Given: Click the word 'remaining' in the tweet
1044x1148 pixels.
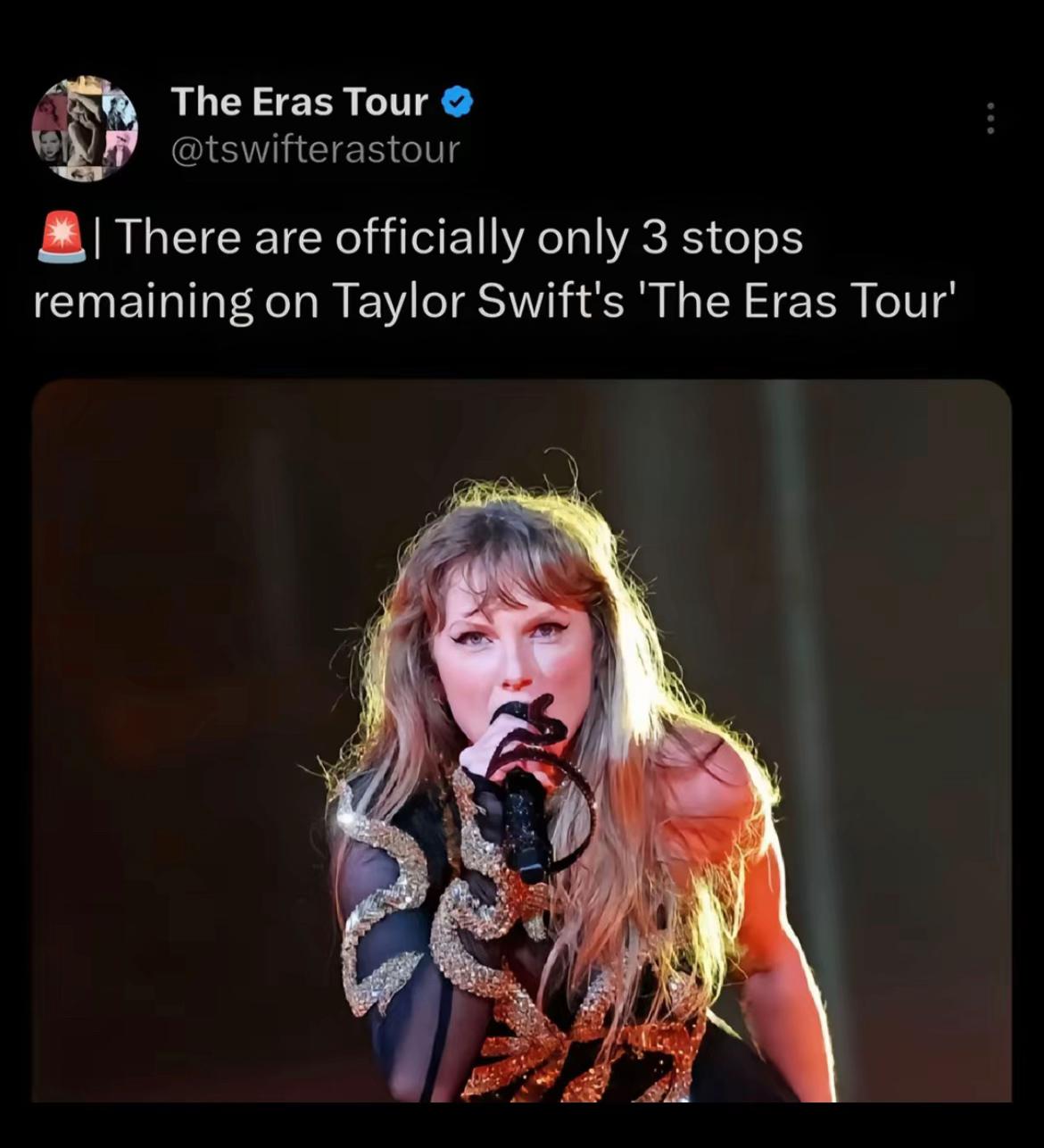Looking at the screenshot, I should [144, 301].
